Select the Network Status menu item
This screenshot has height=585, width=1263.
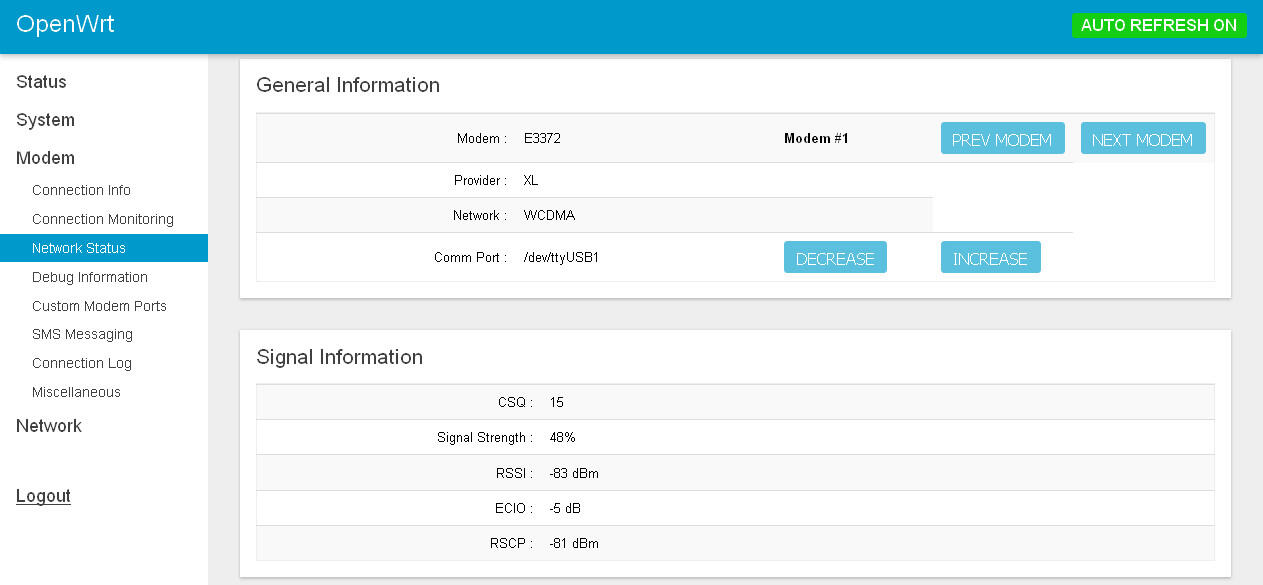coord(79,248)
